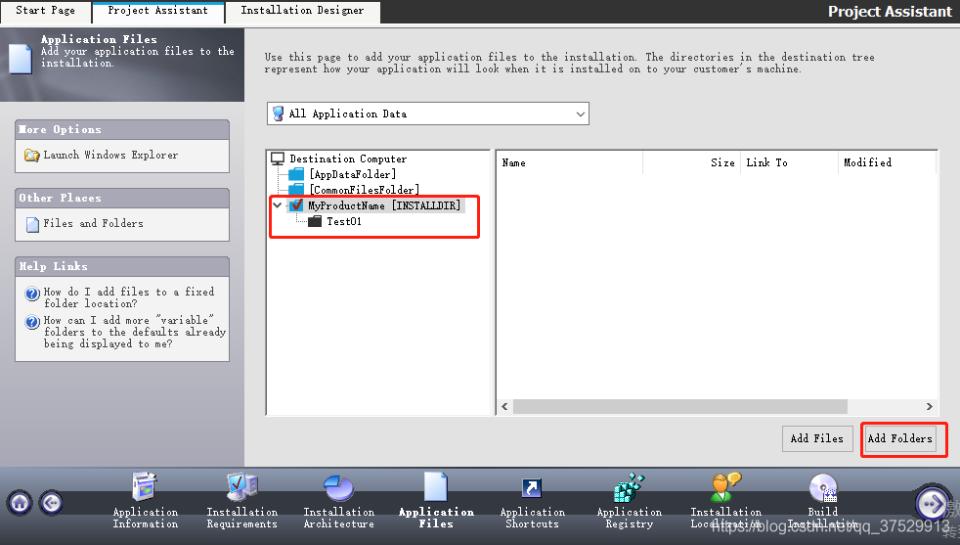960x545 pixels.
Task: Open Installation Architecture pie icon
Action: point(339,487)
